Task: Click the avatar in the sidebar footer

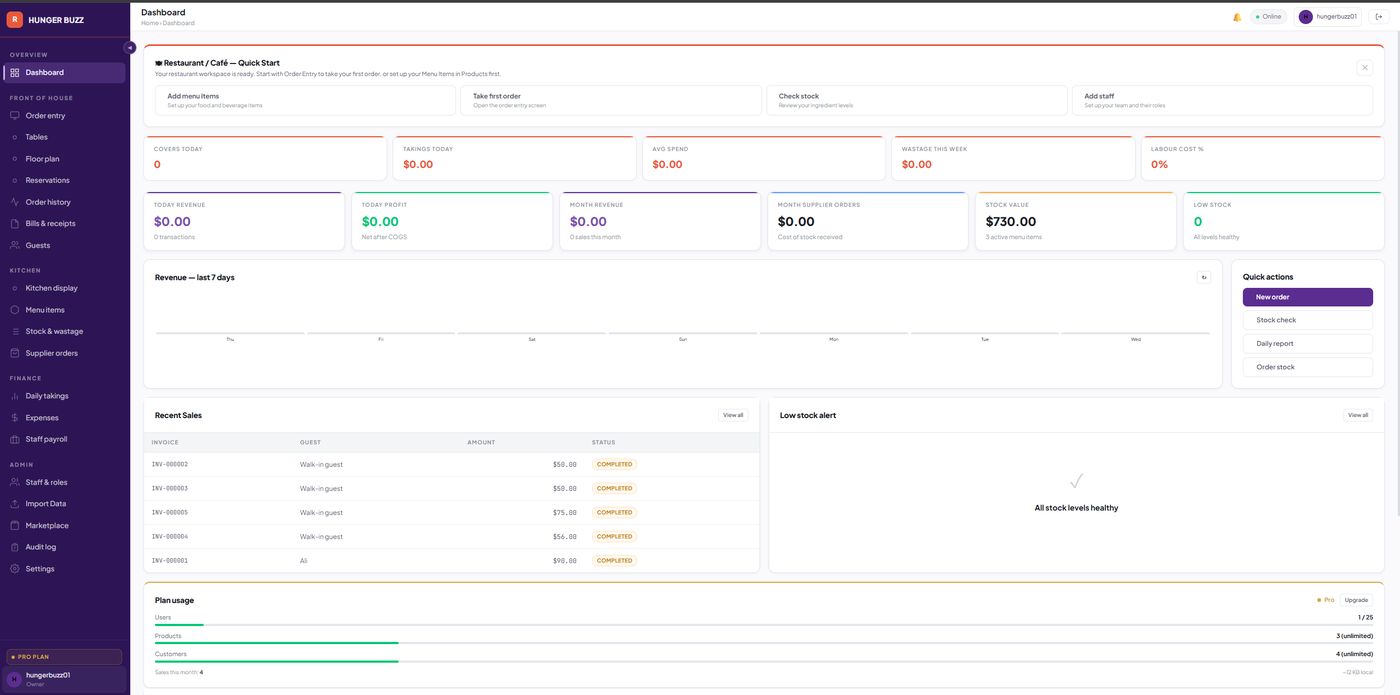Action: (14, 679)
